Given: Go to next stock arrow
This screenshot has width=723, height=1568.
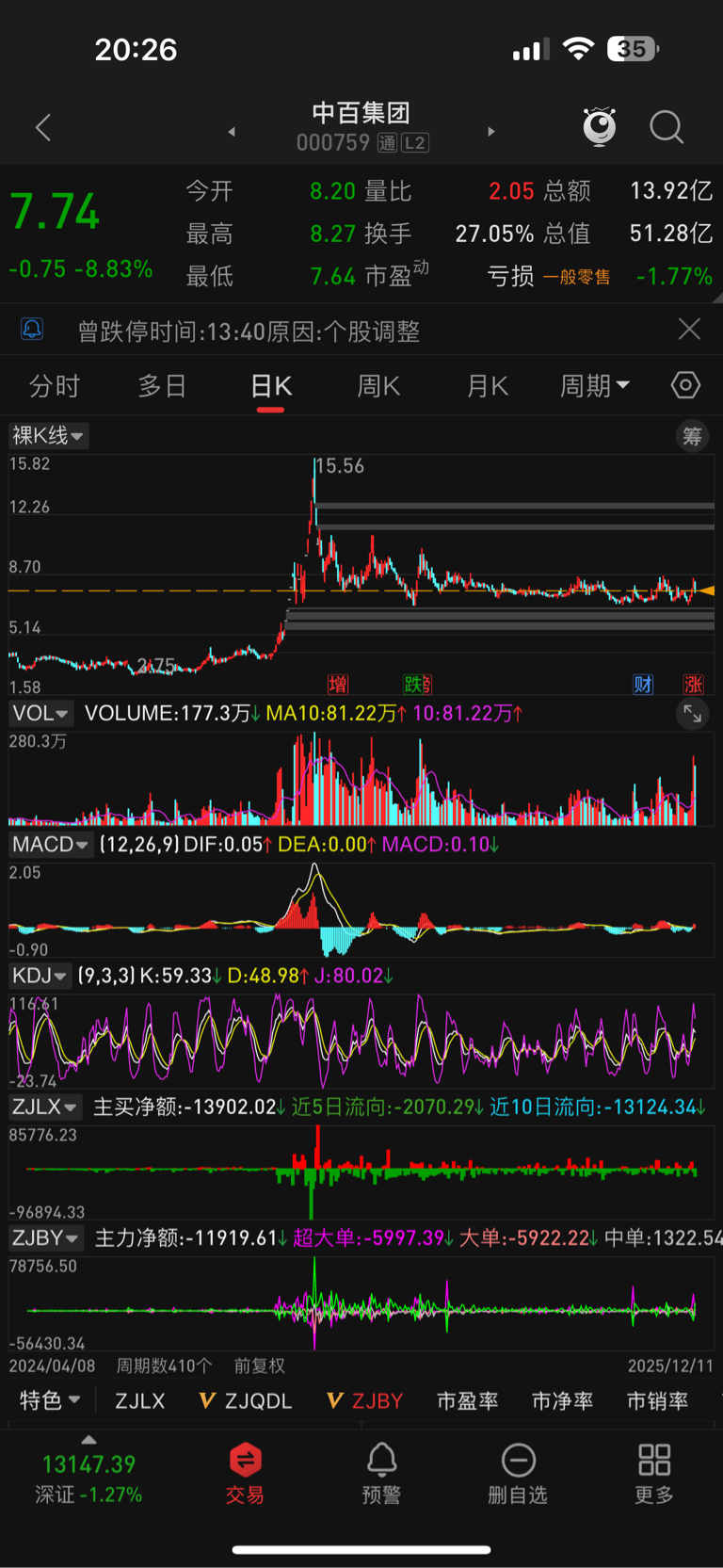Looking at the screenshot, I should point(491,132).
